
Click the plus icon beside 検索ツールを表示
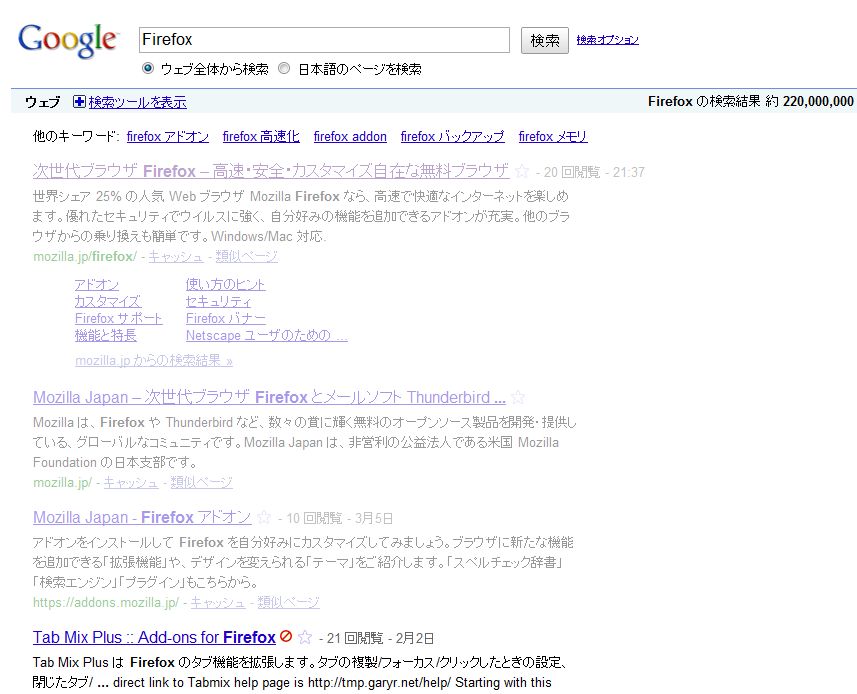point(79,102)
